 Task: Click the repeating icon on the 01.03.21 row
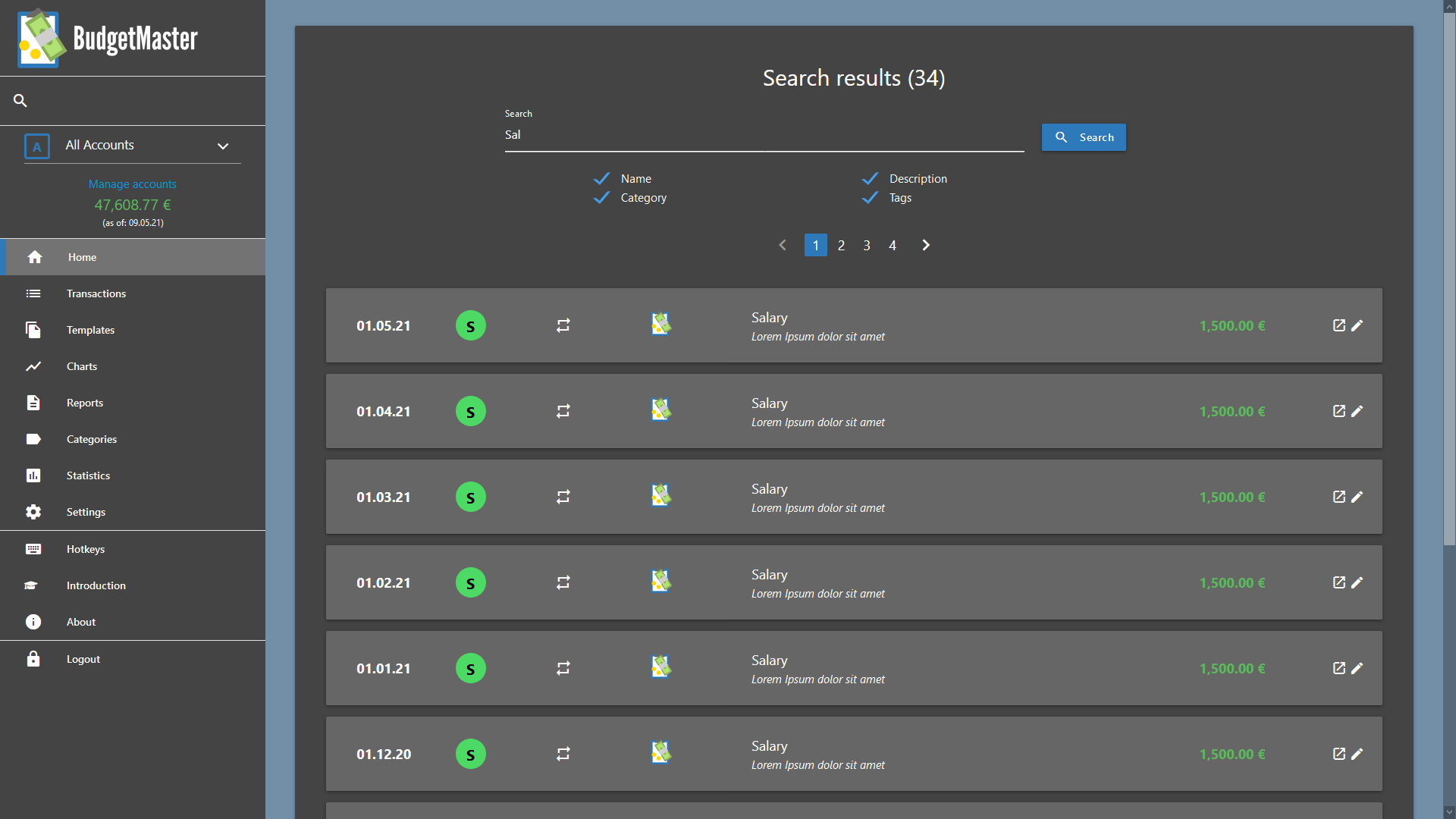(563, 497)
